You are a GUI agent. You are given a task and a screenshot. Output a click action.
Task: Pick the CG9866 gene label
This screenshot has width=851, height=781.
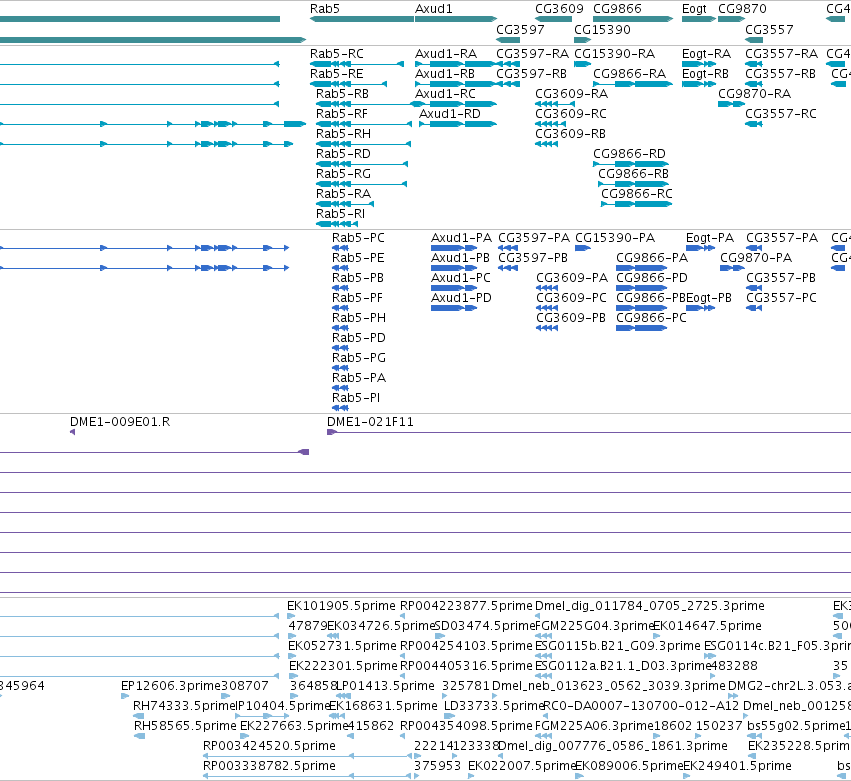point(617,9)
